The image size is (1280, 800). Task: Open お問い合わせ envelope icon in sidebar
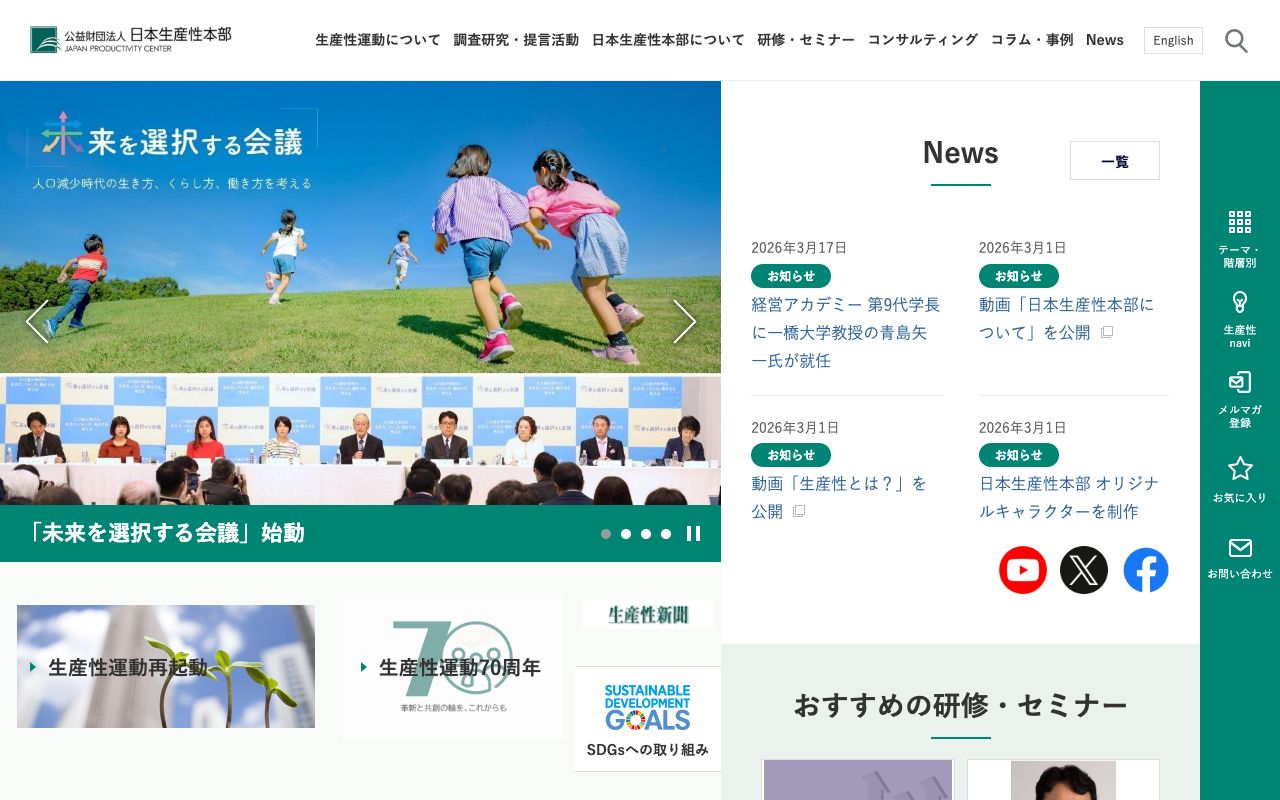[x=1240, y=548]
